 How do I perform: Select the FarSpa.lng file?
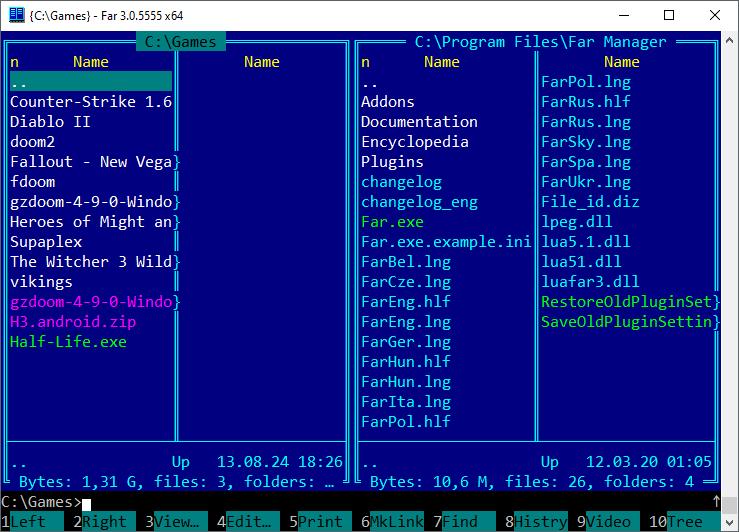tap(586, 162)
